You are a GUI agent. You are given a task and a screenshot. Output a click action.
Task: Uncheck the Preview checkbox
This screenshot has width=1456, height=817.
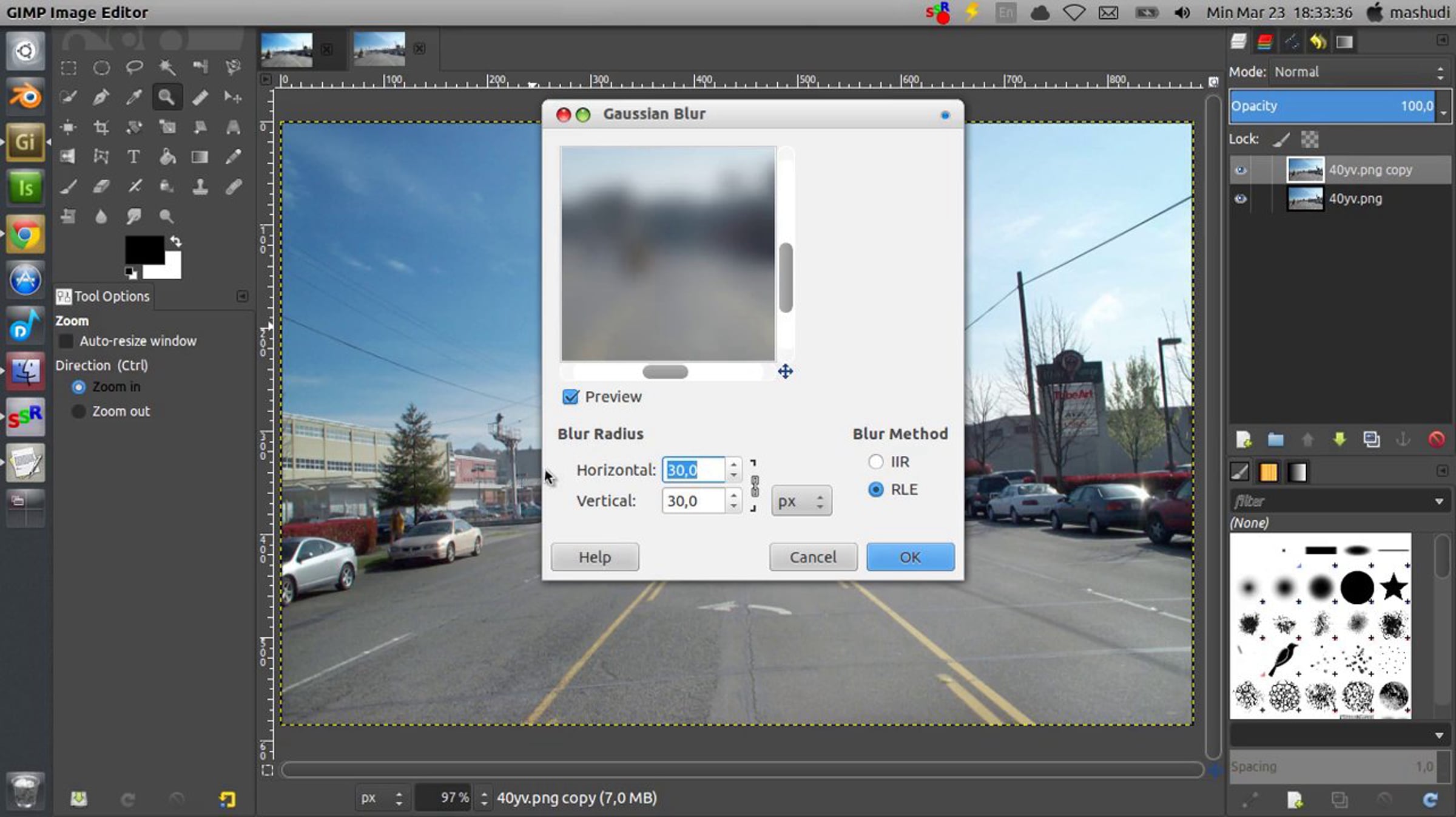[570, 397]
